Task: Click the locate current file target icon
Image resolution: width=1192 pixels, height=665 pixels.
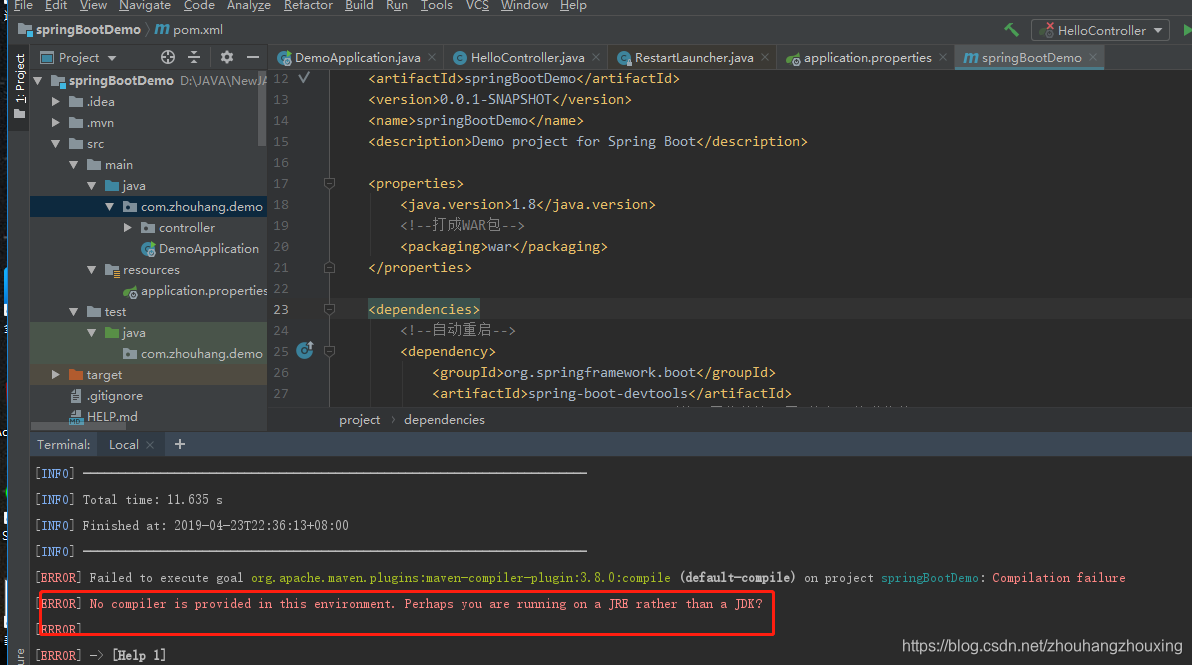Action: [168, 57]
